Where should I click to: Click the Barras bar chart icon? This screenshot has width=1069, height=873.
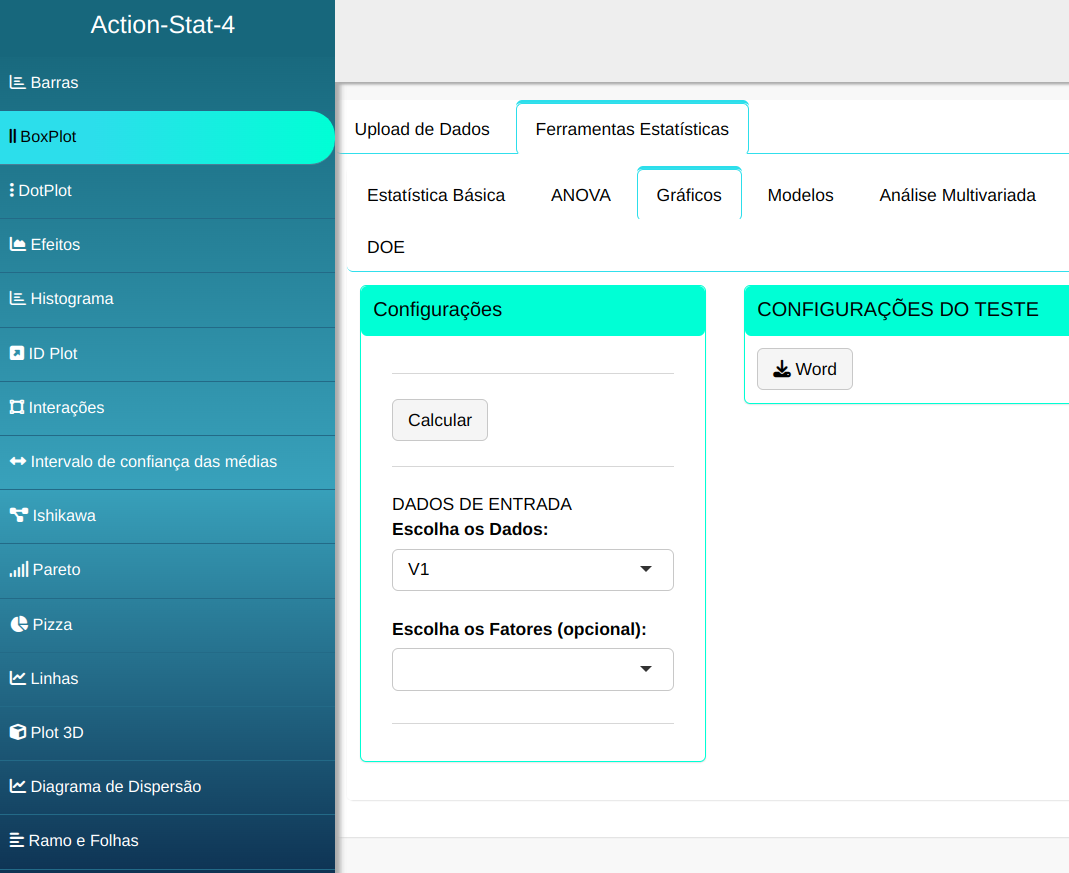pos(18,82)
